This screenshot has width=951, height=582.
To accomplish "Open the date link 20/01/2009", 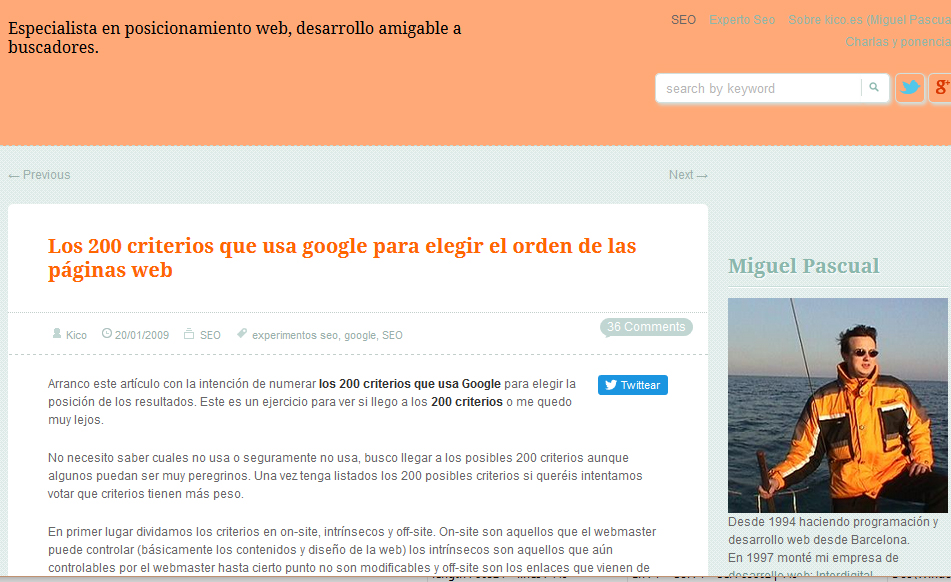I will click(142, 335).
